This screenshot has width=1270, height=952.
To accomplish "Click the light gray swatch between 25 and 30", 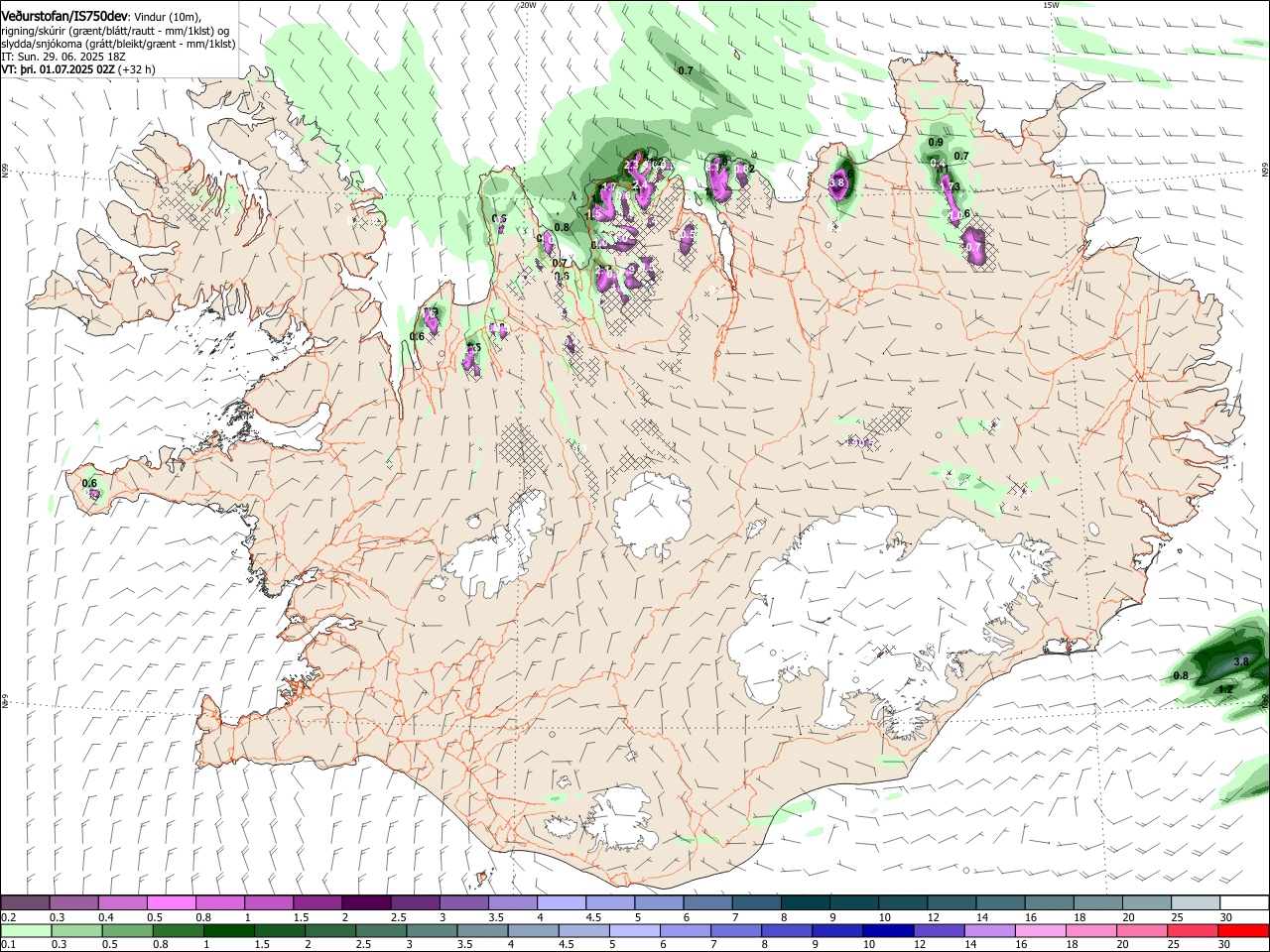I will point(1196,903).
